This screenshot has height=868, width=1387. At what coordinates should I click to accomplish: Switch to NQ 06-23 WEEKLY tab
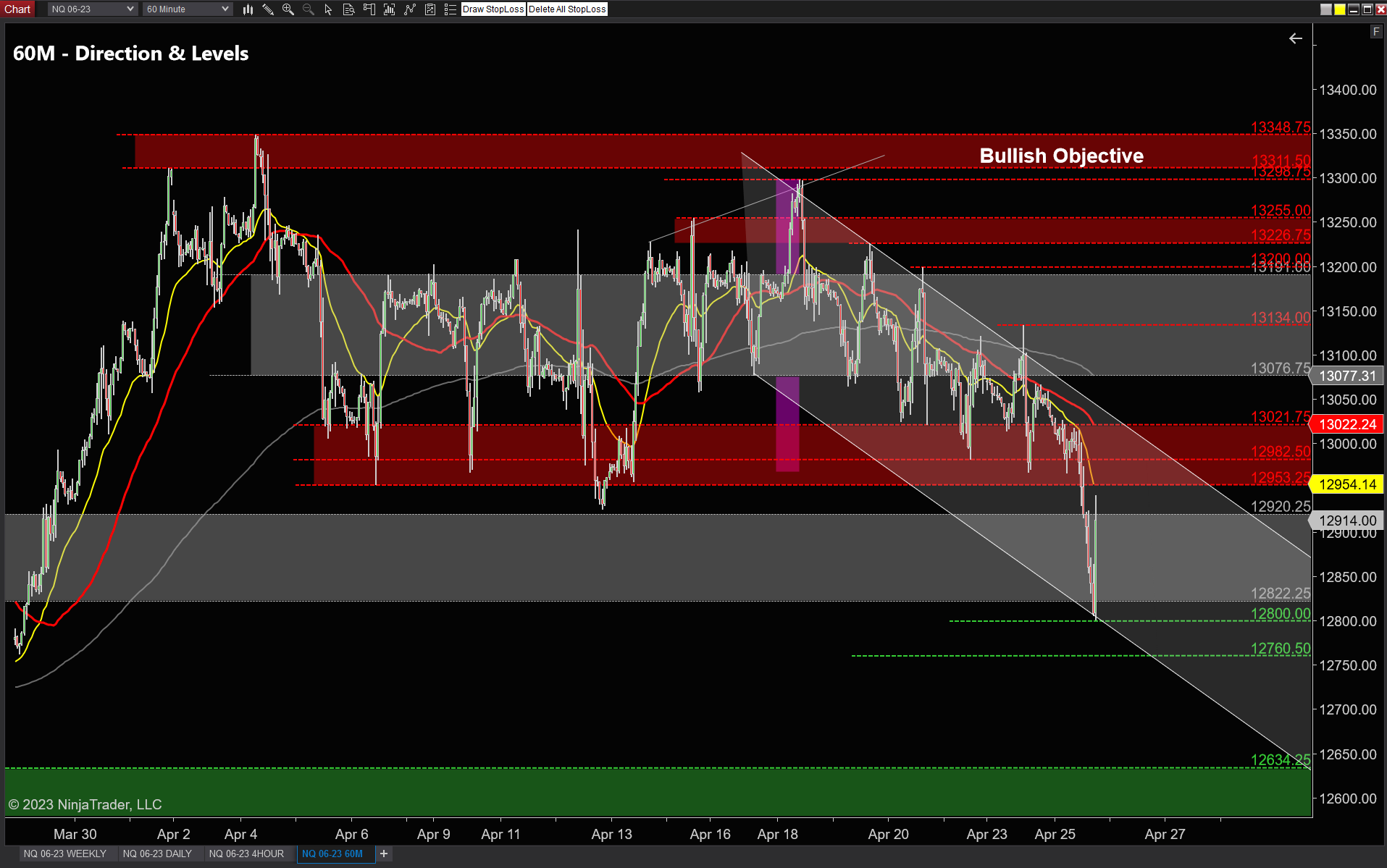coord(64,854)
